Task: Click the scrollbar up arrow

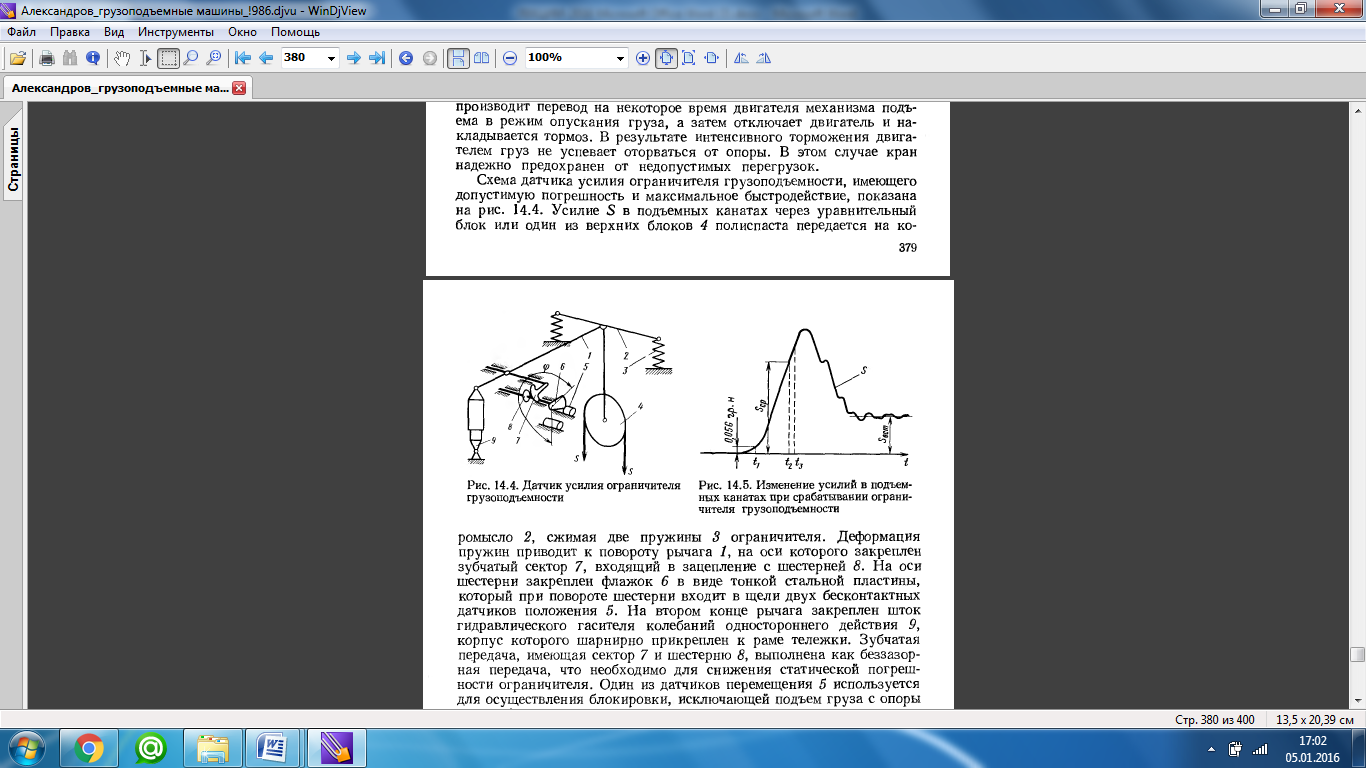Action: coord(1357,108)
